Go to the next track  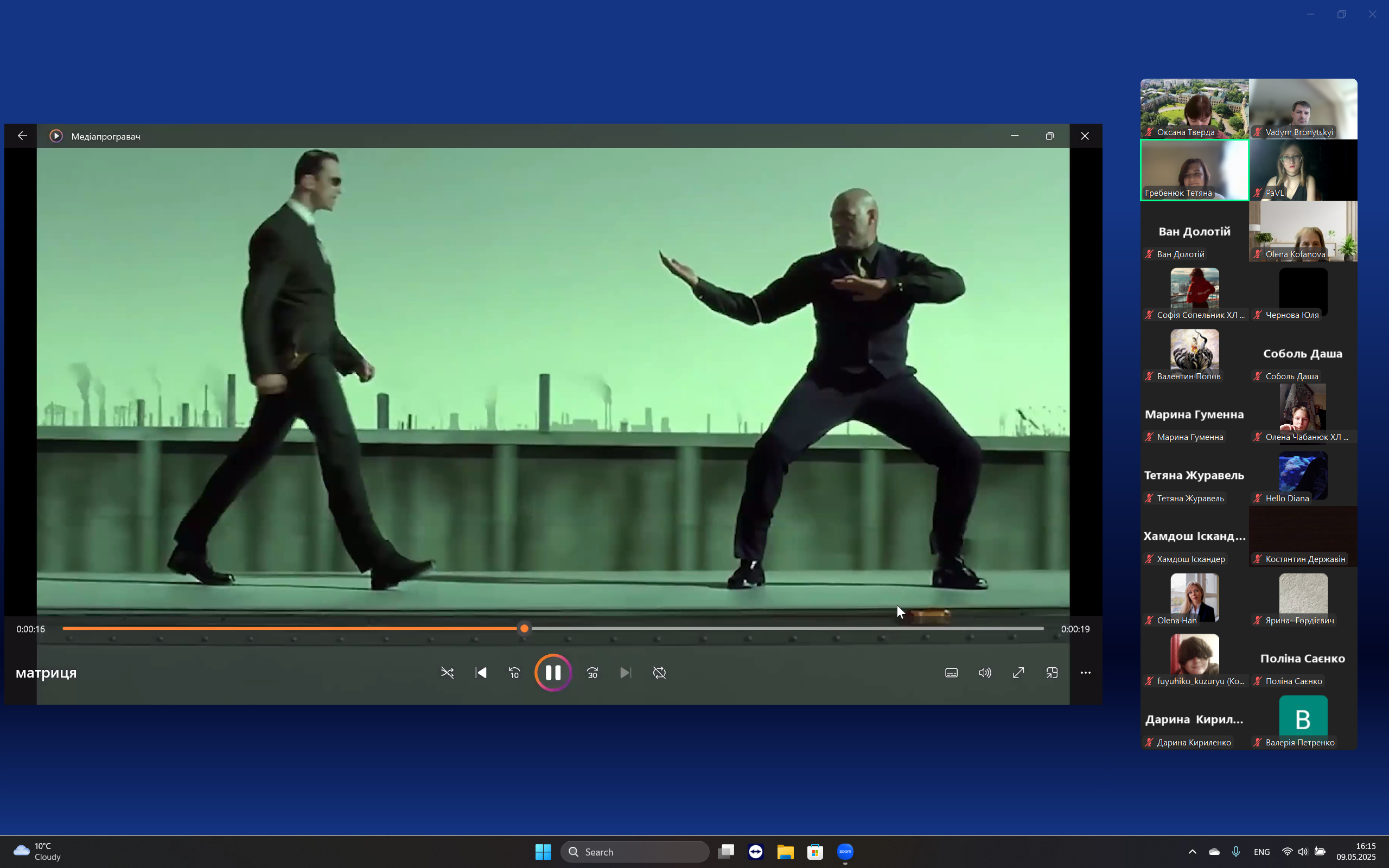[x=626, y=673]
